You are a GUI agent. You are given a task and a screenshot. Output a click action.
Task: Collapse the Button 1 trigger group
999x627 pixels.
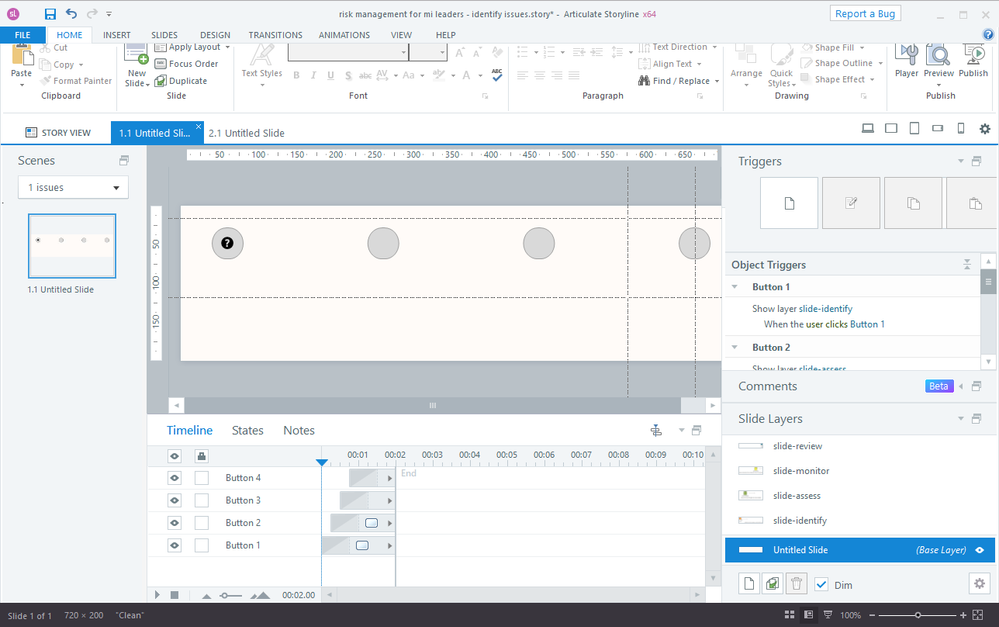736,287
